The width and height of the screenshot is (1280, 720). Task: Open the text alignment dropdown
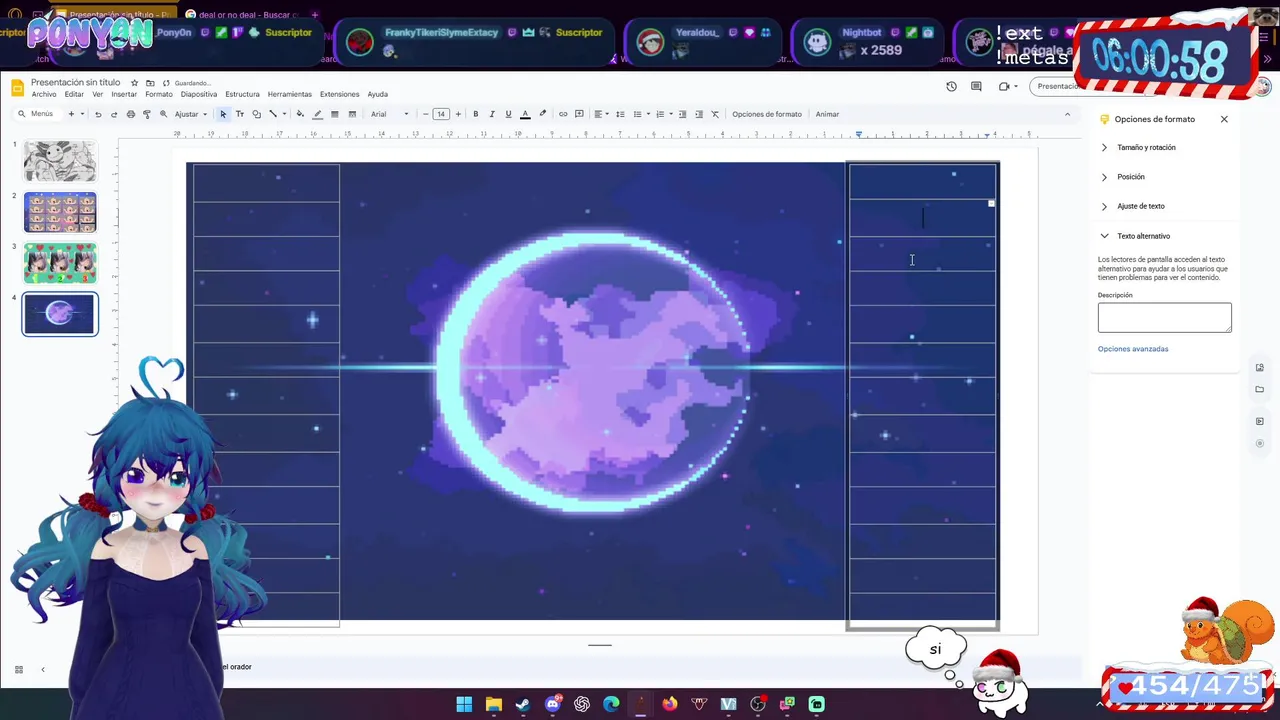tap(600, 114)
